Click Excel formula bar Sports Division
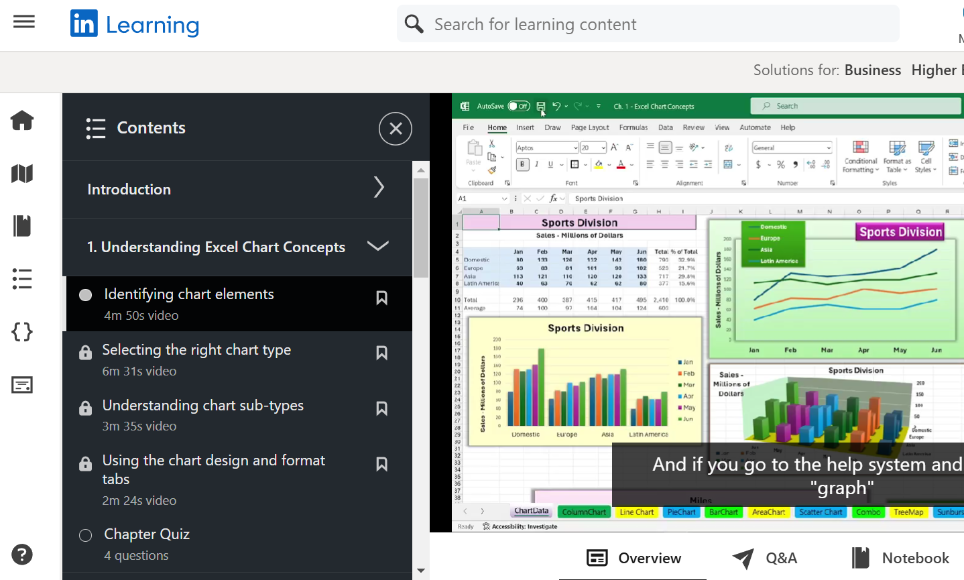The image size is (964, 580). [x=599, y=199]
